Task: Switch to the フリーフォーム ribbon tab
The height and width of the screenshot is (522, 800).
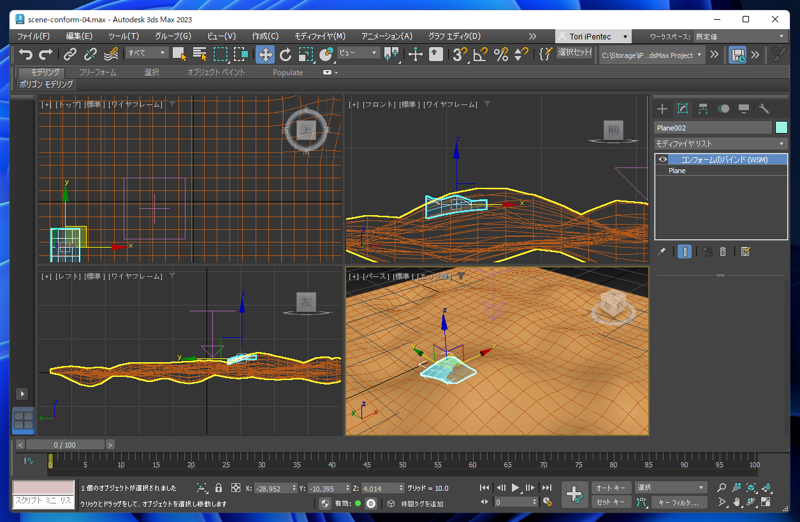Action: [98, 72]
